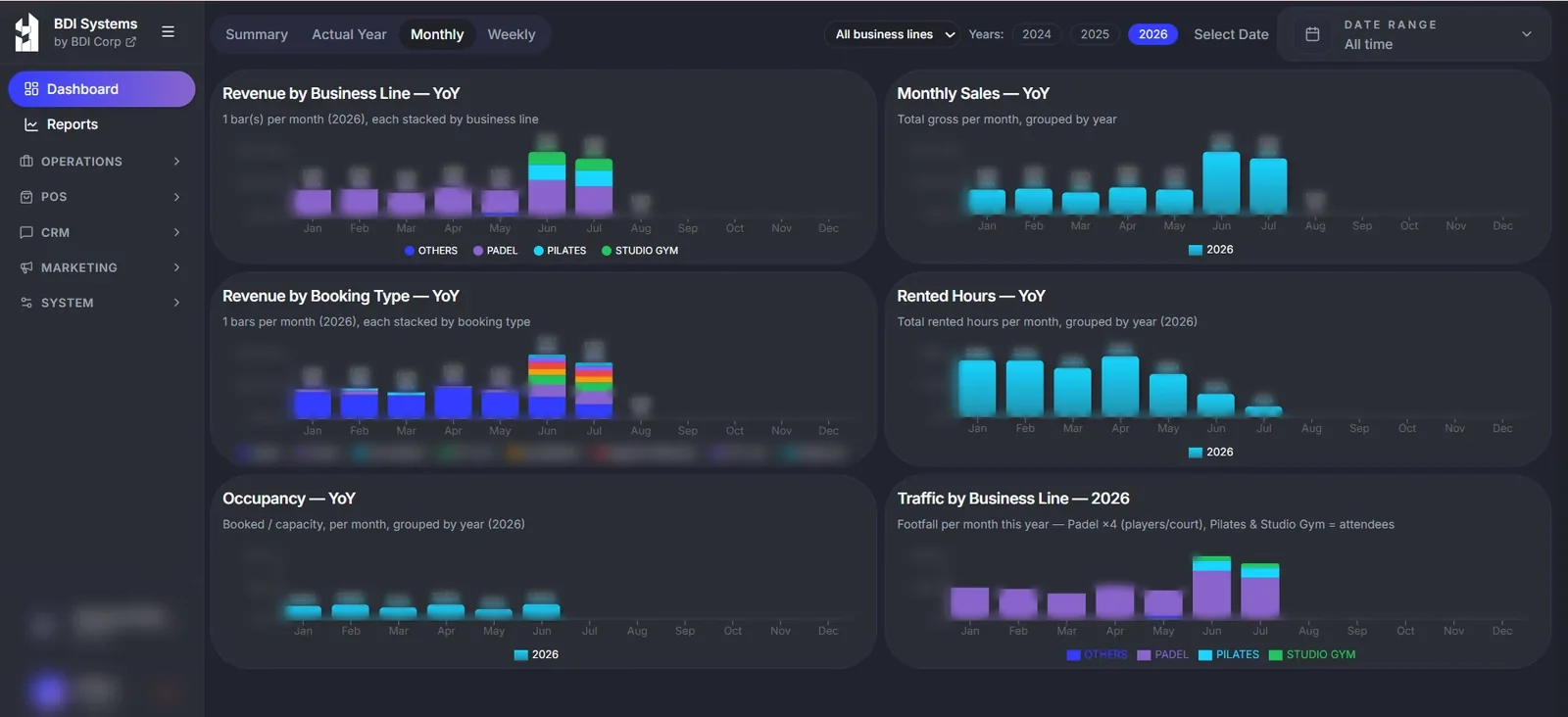Viewport: 1568px width, 717px height.
Task: Open the Reports page
Action: tap(102, 124)
